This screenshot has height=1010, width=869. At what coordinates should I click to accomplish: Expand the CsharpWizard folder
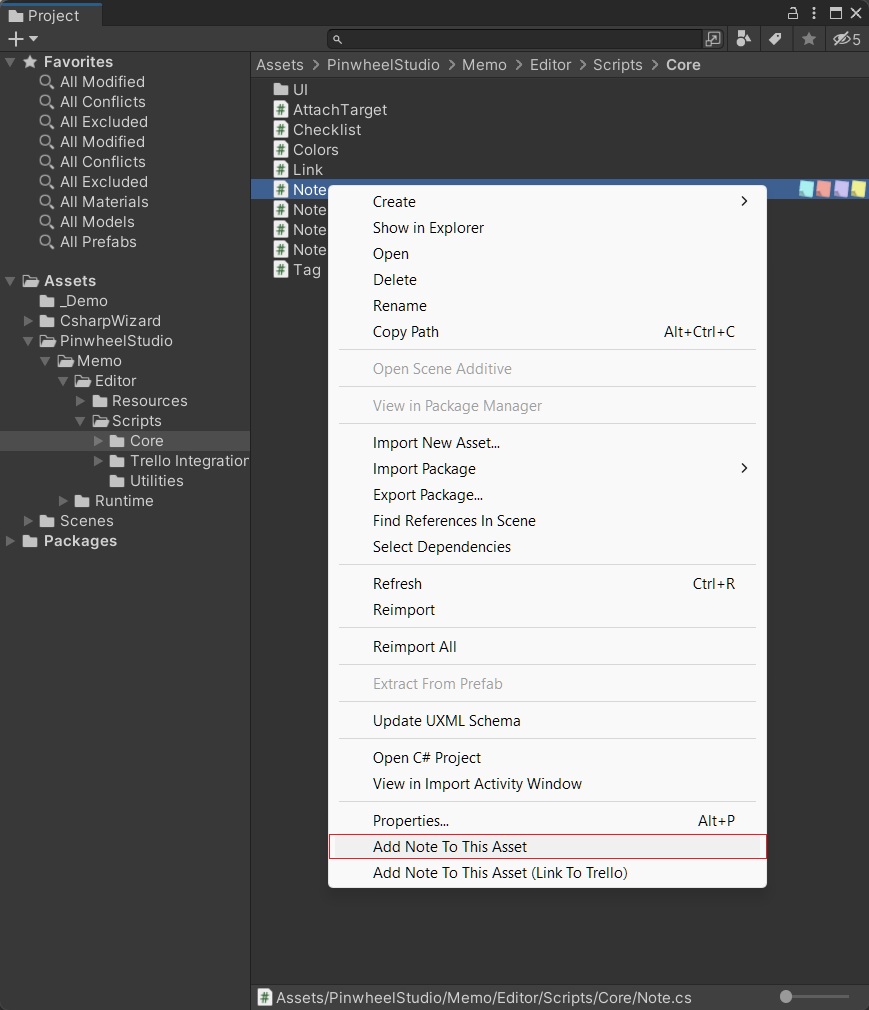pyautogui.click(x=28, y=321)
